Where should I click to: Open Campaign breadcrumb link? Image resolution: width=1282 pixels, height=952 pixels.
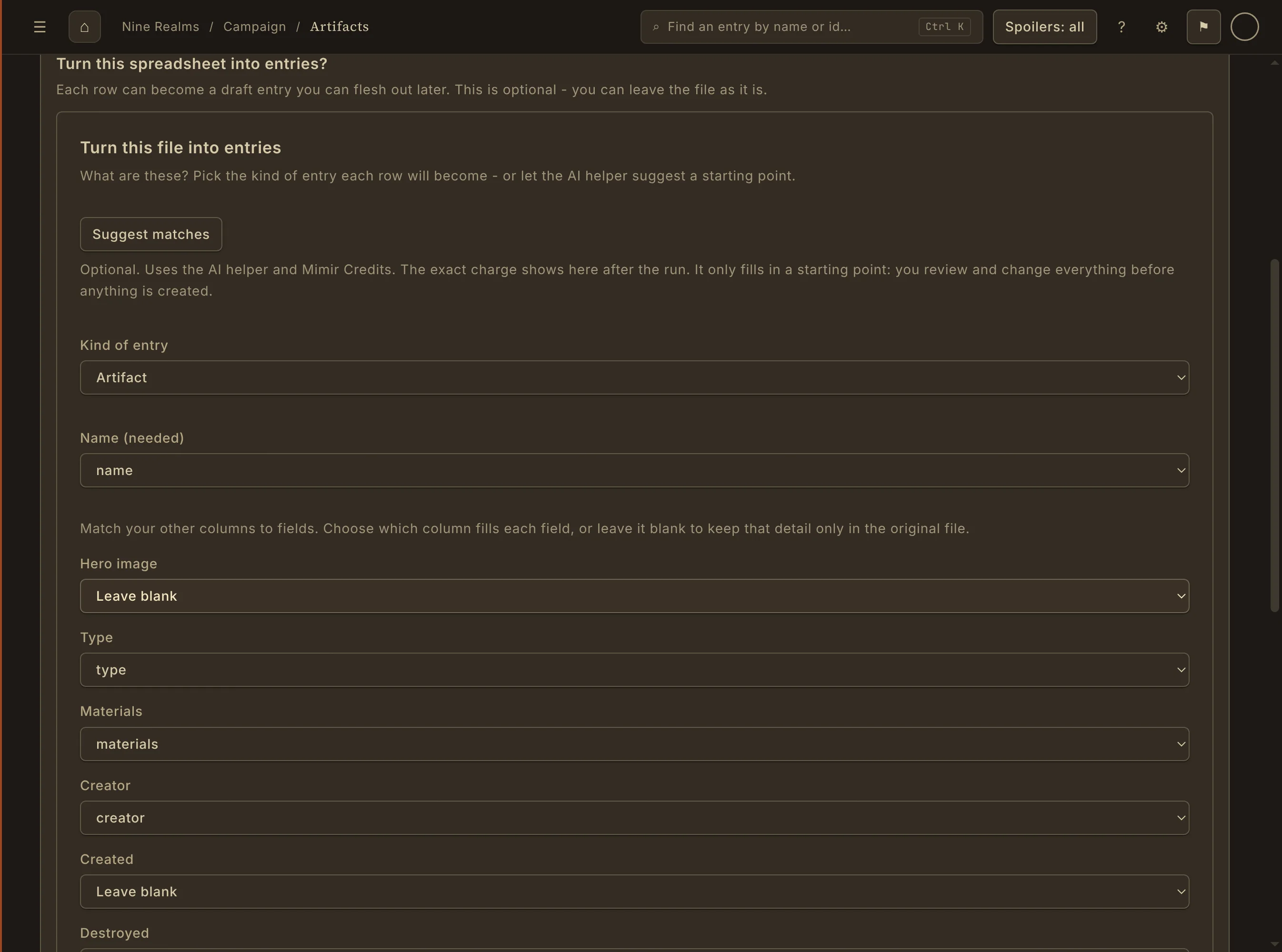(x=255, y=27)
